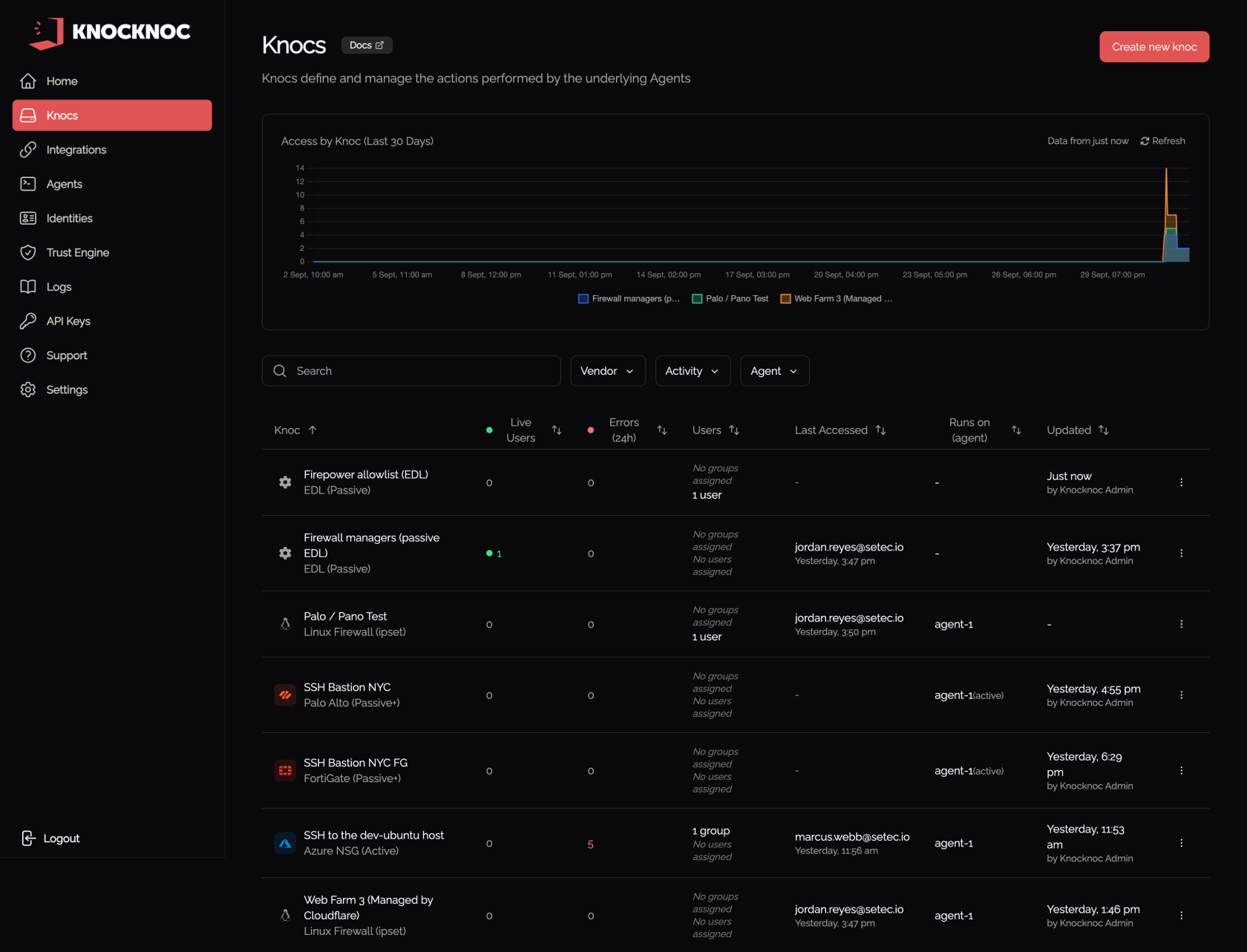Click the Settings gear icon in sidebar
This screenshot has height=952, width=1247.
[x=28, y=390]
